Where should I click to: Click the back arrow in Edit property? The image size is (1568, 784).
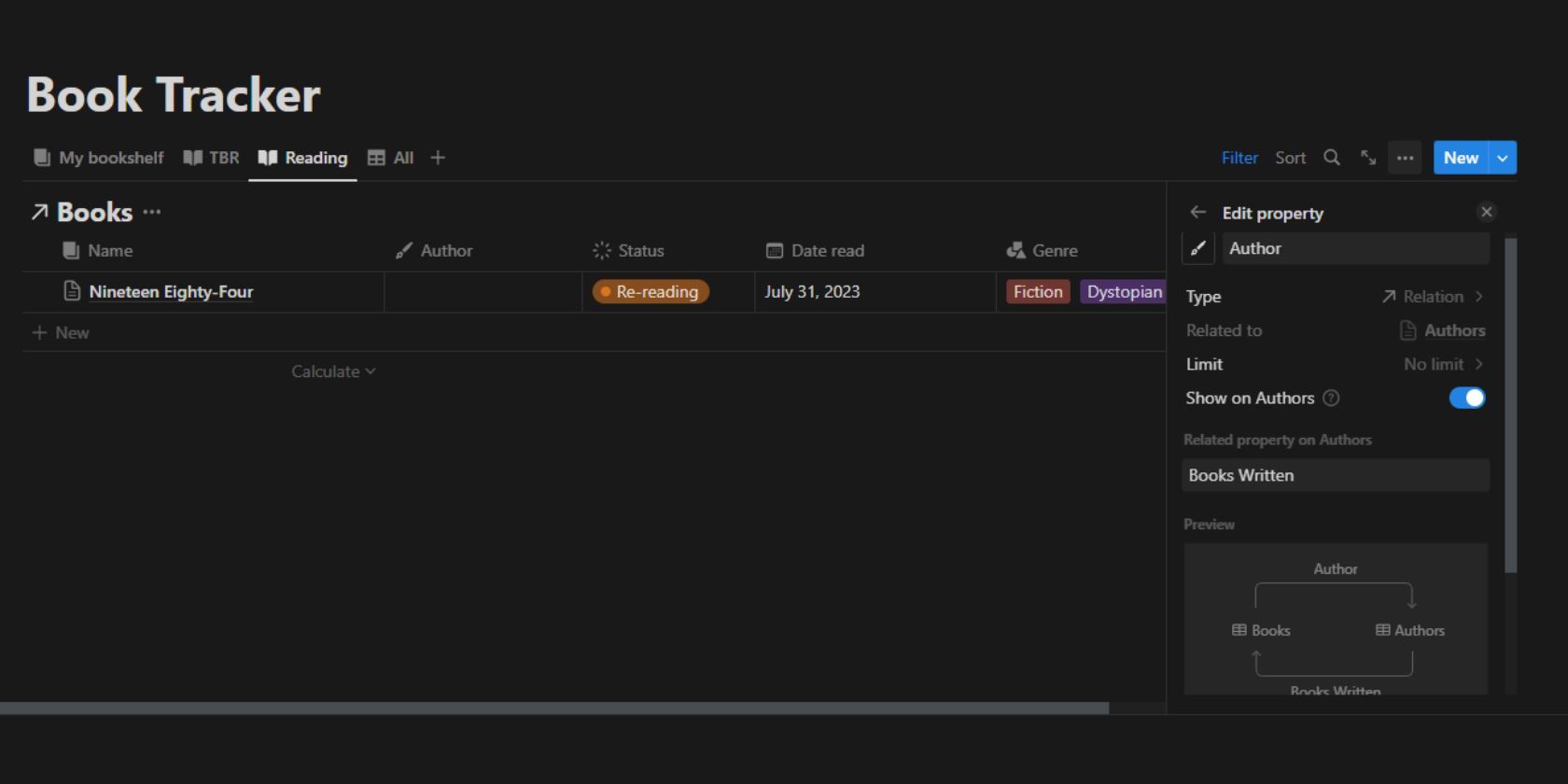pyautogui.click(x=1198, y=213)
